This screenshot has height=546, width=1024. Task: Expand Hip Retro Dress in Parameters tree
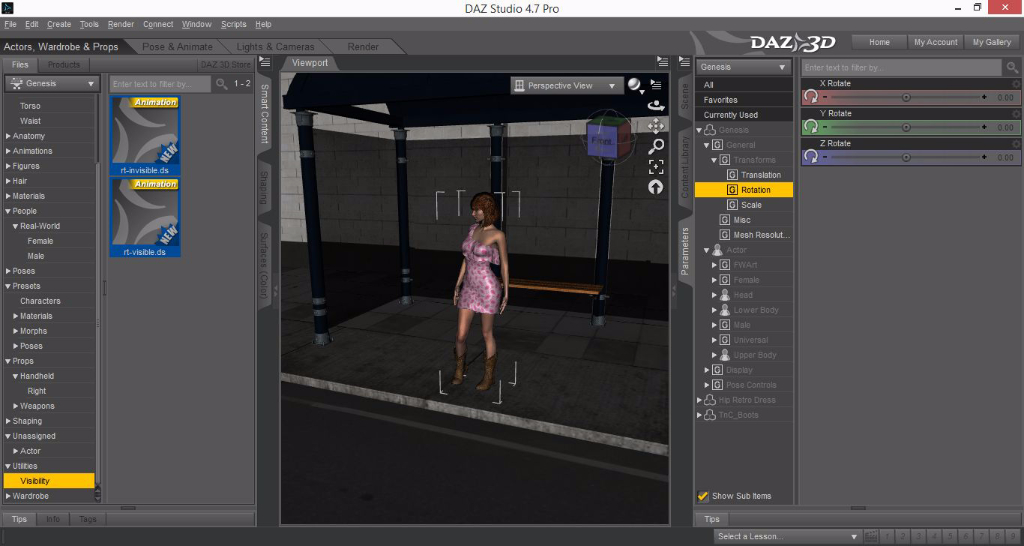click(x=699, y=400)
